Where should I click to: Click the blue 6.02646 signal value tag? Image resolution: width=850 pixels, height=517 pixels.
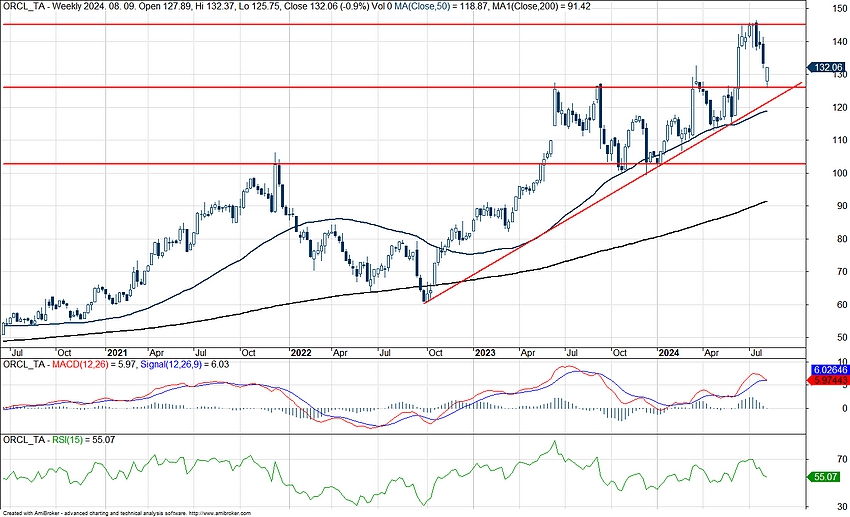pyautogui.click(x=828, y=370)
